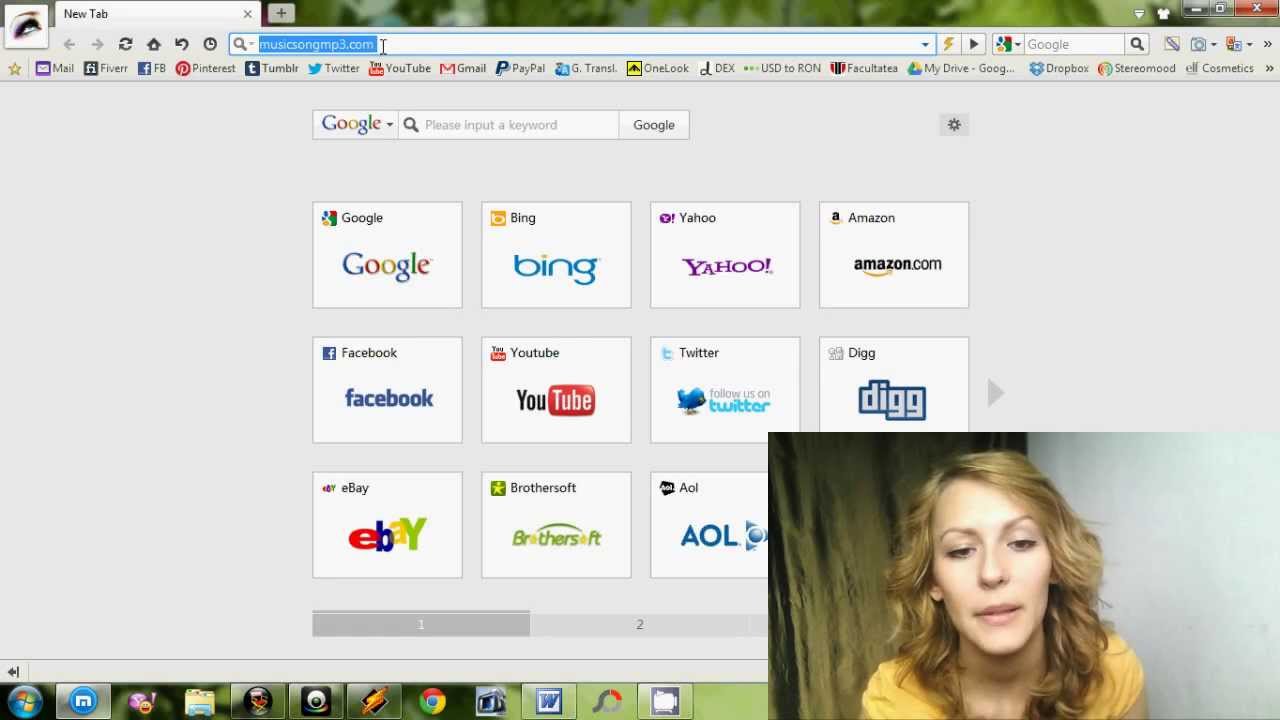Click the search magnifier in toolbar search
This screenshot has height=720, width=1280.
click(1137, 44)
